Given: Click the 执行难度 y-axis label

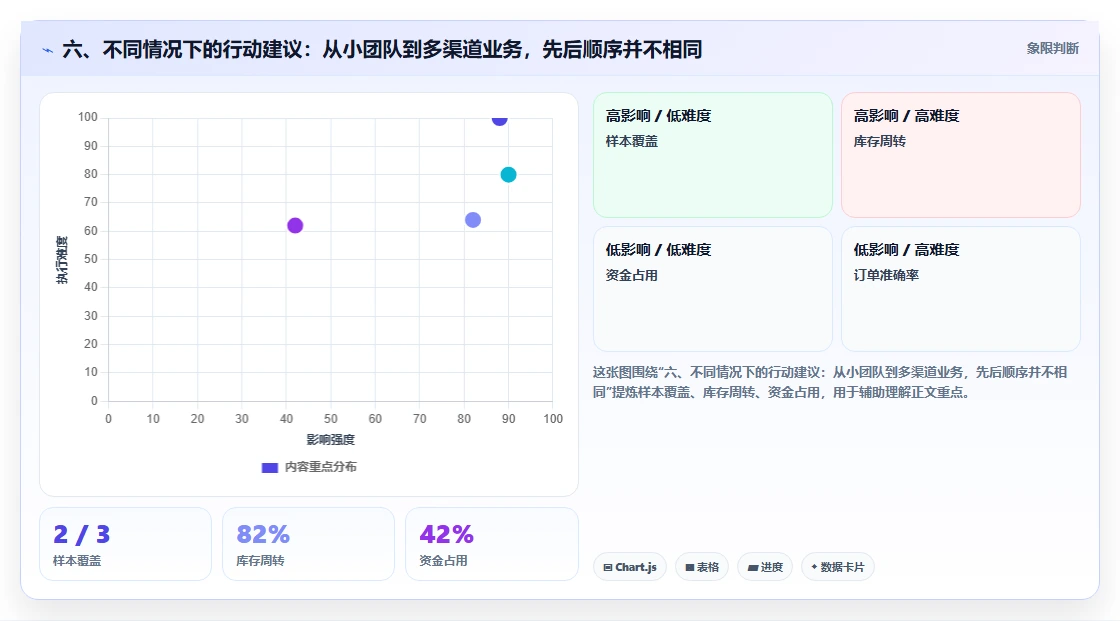Looking at the screenshot, I should point(62,259).
